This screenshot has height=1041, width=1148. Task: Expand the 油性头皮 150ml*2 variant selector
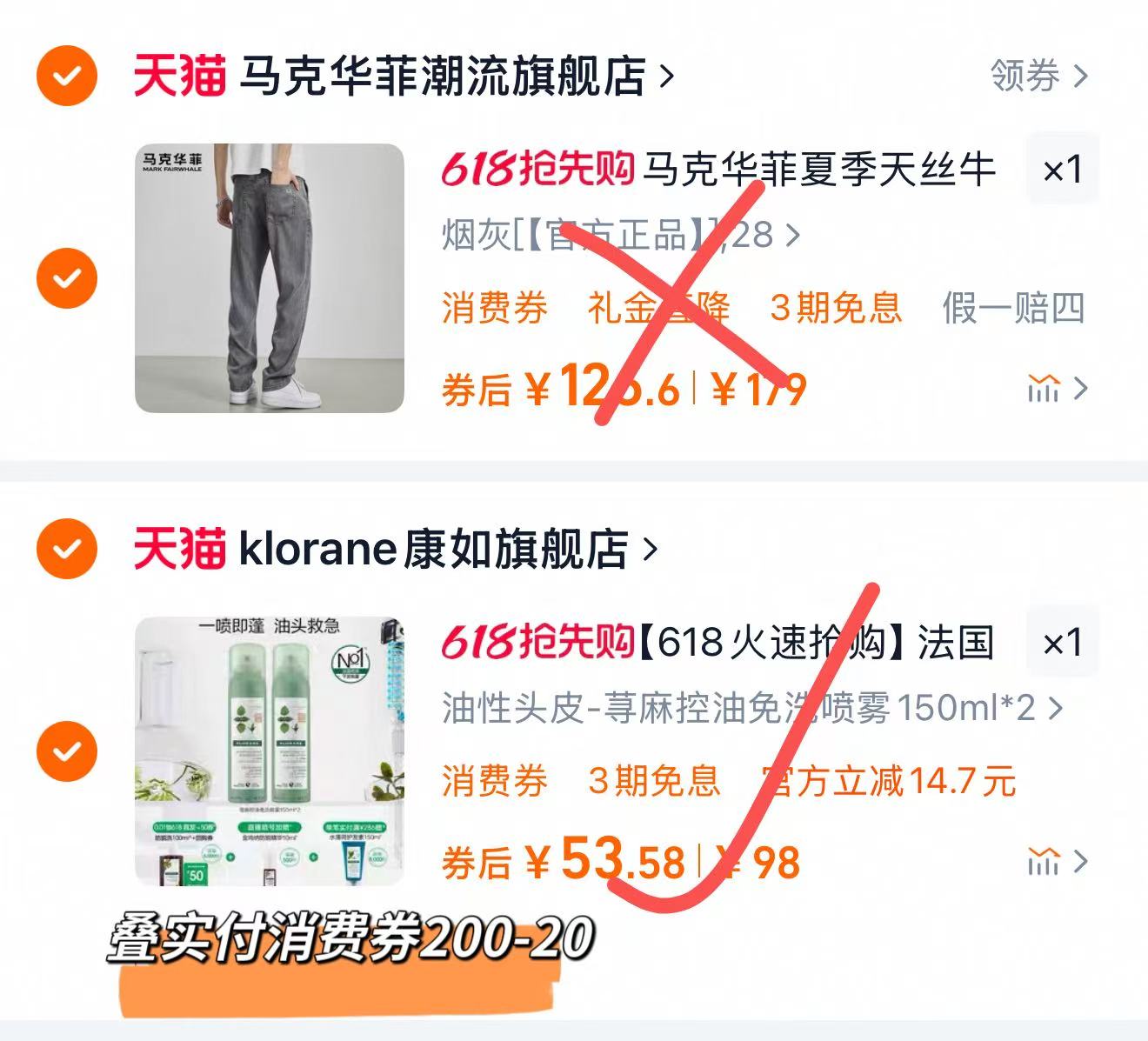752,708
